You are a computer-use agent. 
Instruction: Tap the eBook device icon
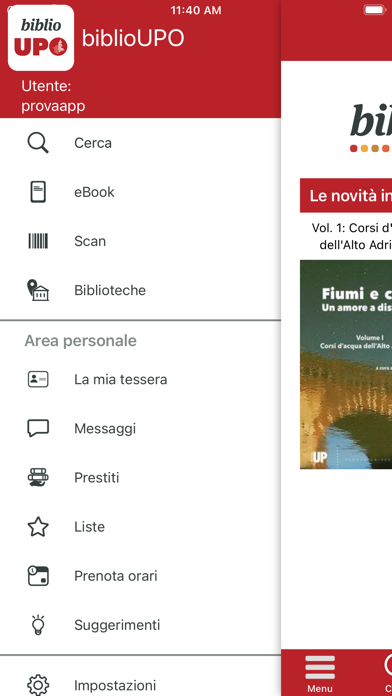pyautogui.click(x=38, y=192)
